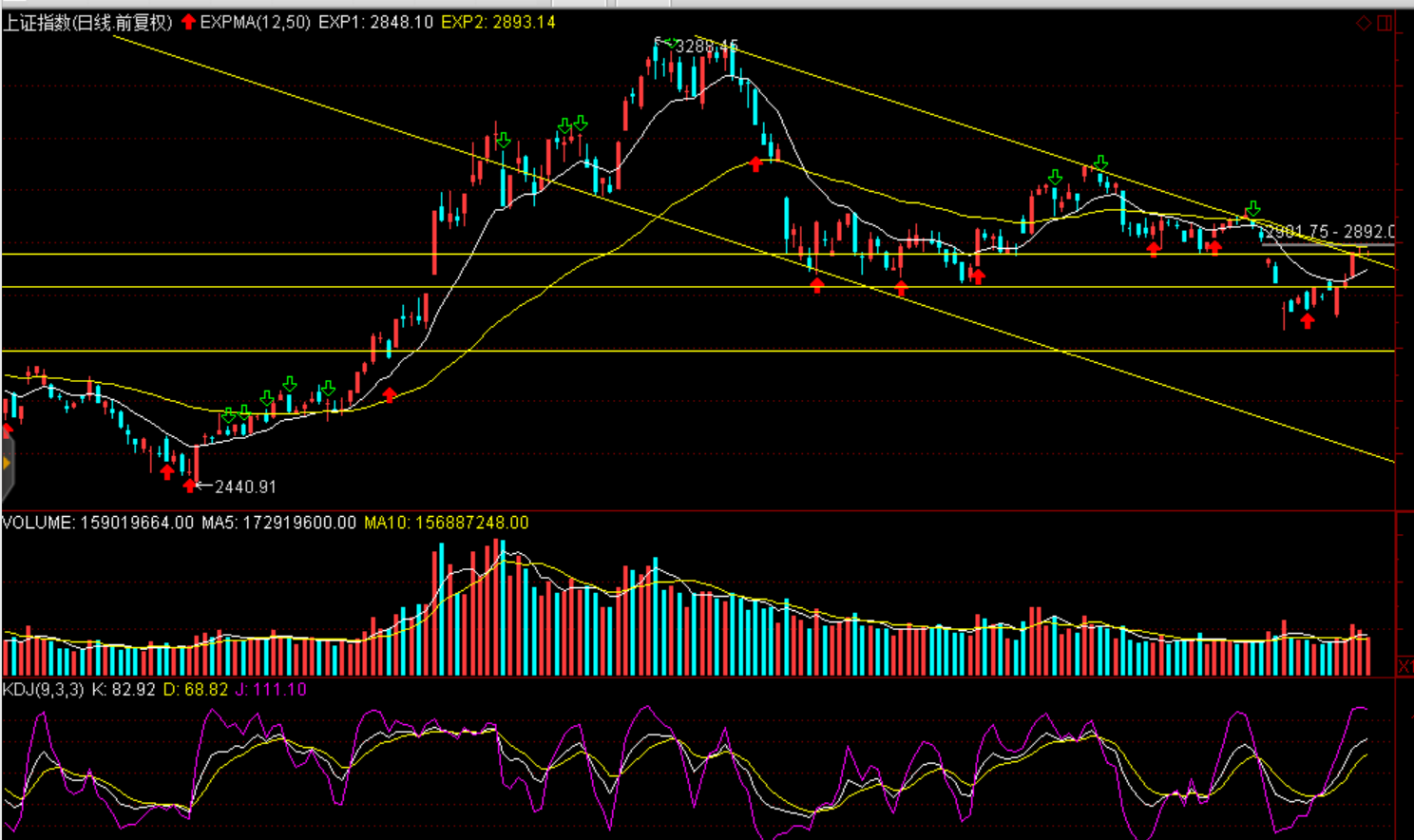The width and height of the screenshot is (1414, 840).
Task: Select the 上证指数(日线,前复权) chart title
Action: pyautogui.click(x=87, y=22)
